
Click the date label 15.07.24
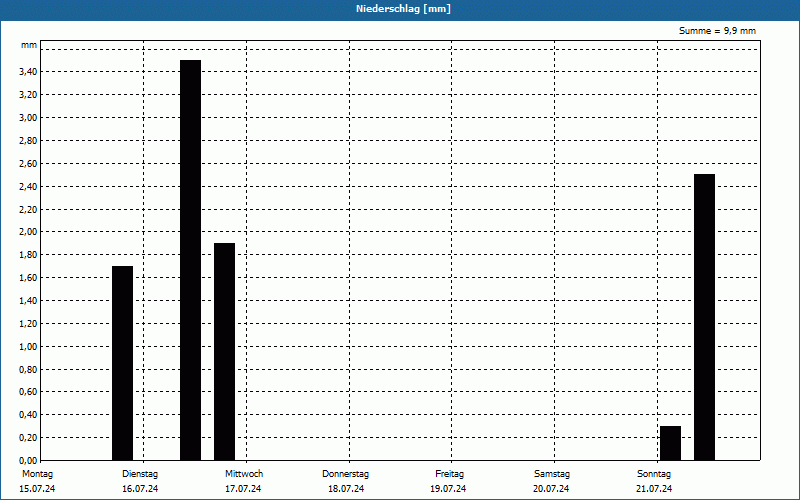(37, 489)
